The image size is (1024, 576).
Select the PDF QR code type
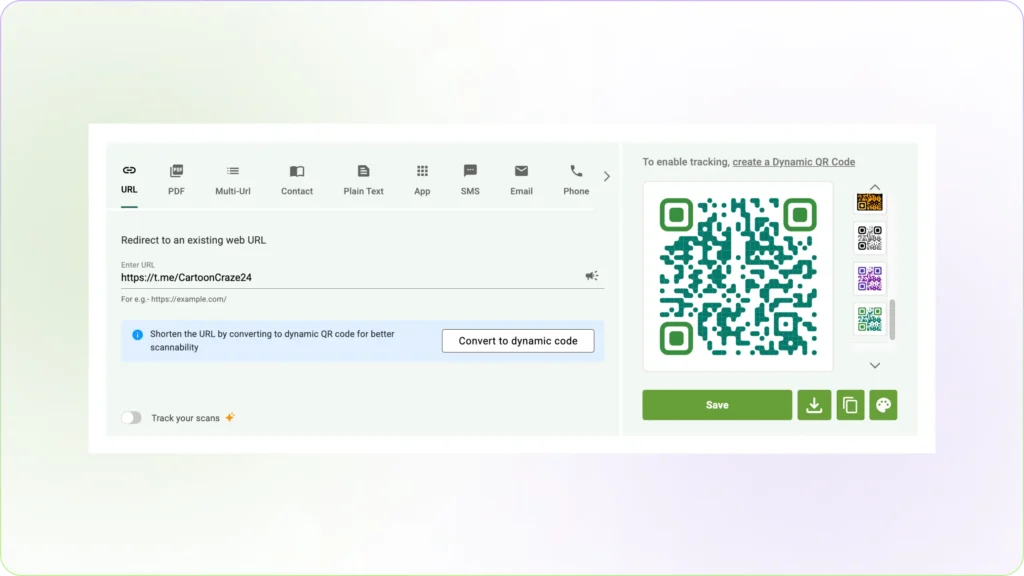(x=176, y=178)
